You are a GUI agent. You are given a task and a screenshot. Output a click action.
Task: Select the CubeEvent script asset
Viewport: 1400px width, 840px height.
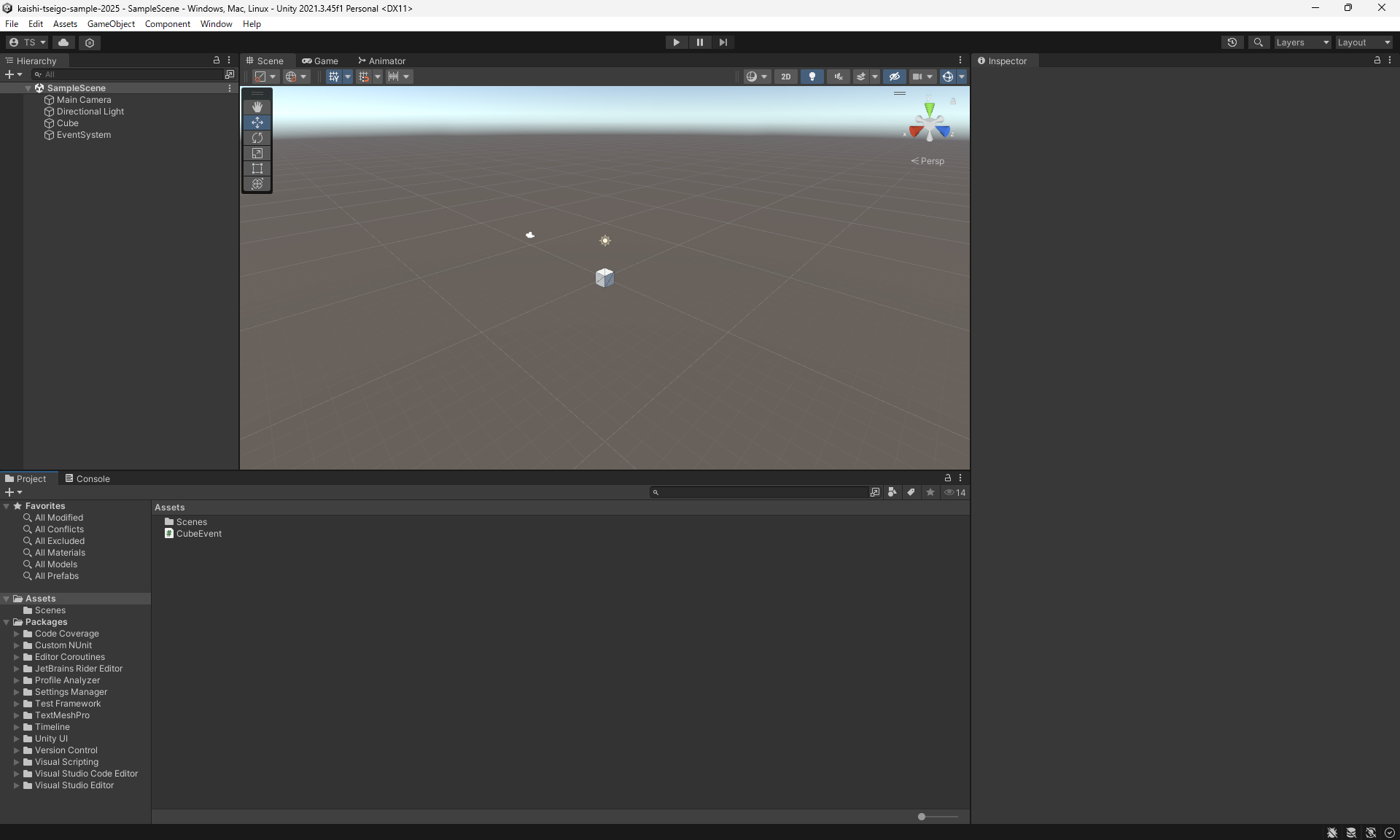198,534
